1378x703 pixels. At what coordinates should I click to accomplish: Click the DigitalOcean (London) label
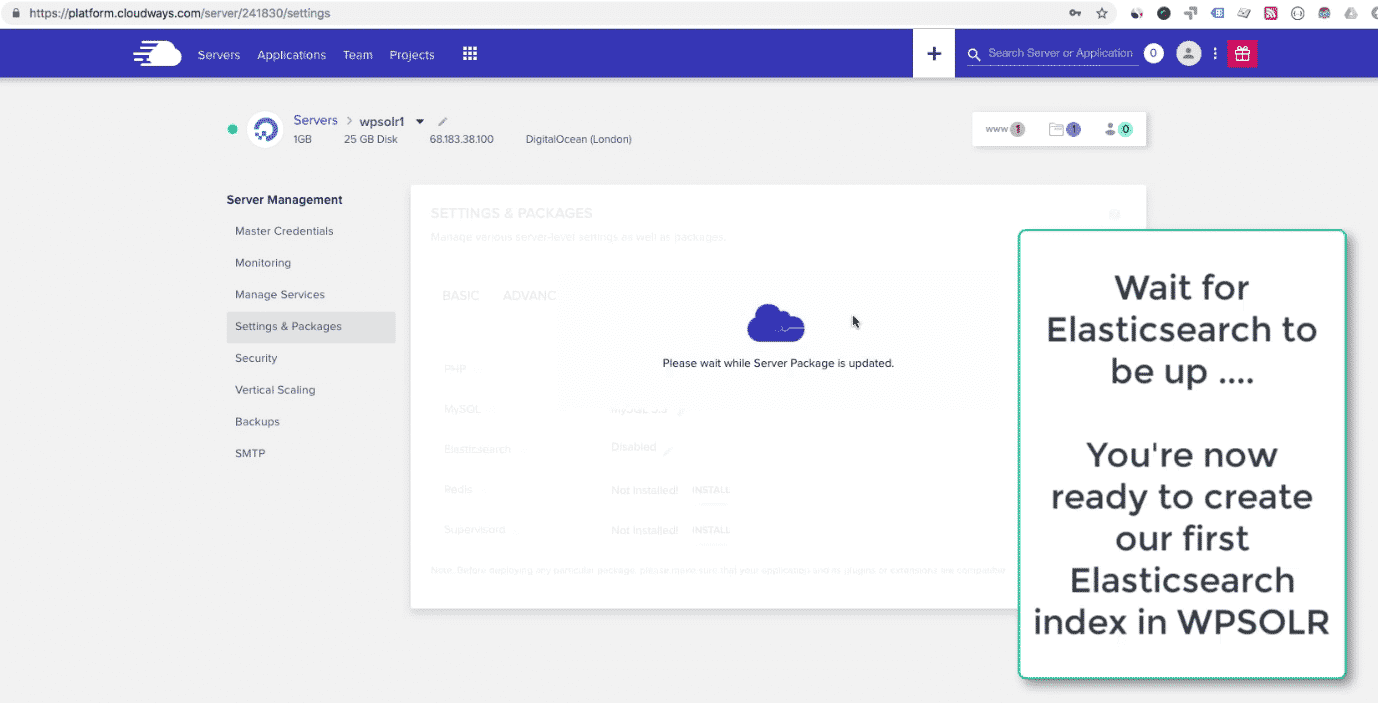pyautogui.click(x=579, y=140)
